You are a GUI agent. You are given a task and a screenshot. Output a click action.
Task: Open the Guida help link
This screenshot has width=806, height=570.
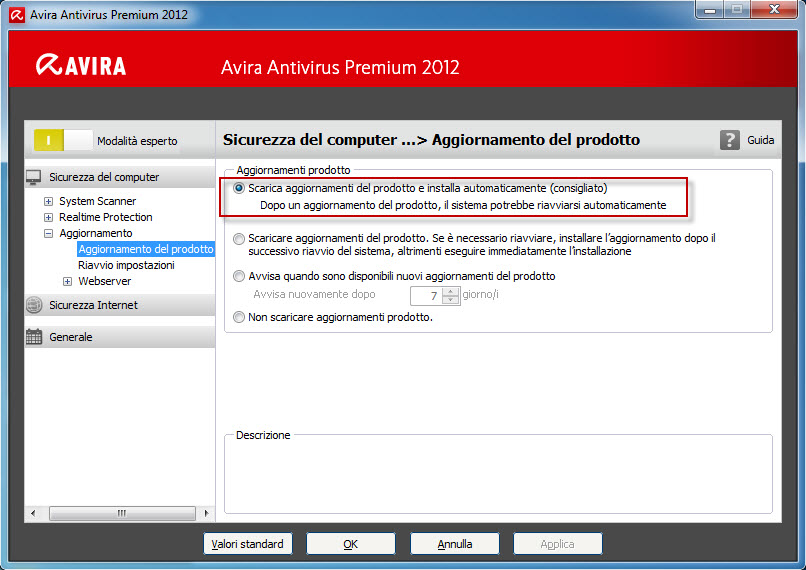click(x=761, y=140)
